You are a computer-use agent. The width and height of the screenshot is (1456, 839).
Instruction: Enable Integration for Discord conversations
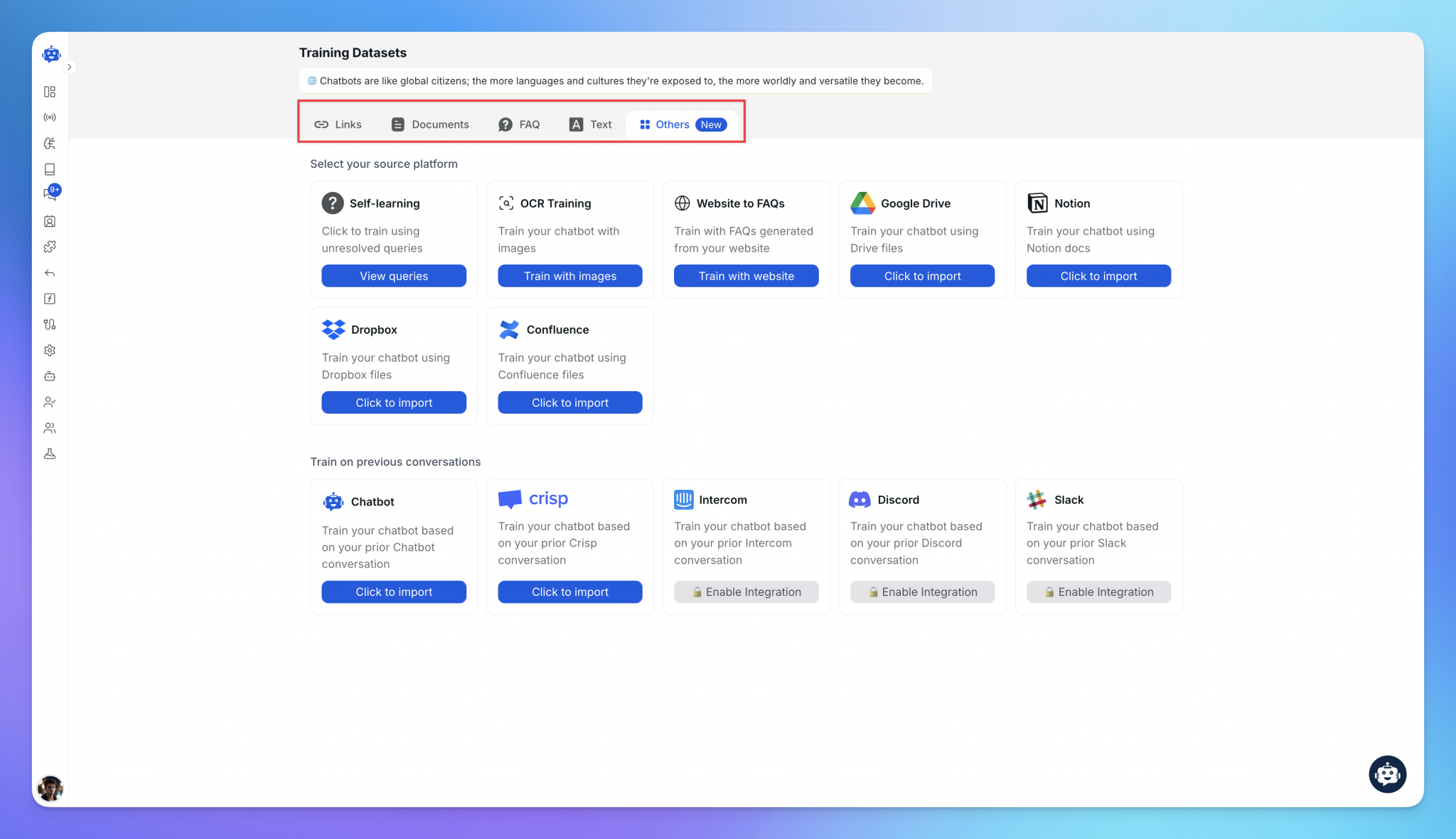click(921, 592)
